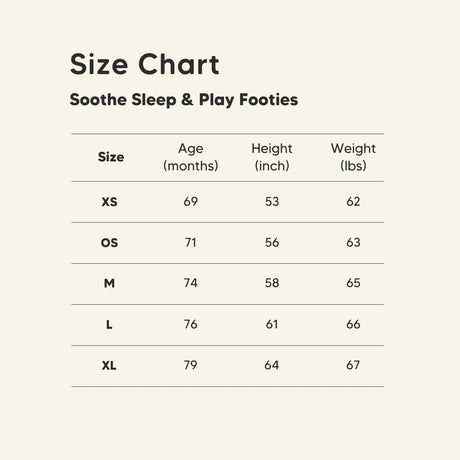Click the OS size row label

(109, 243)
